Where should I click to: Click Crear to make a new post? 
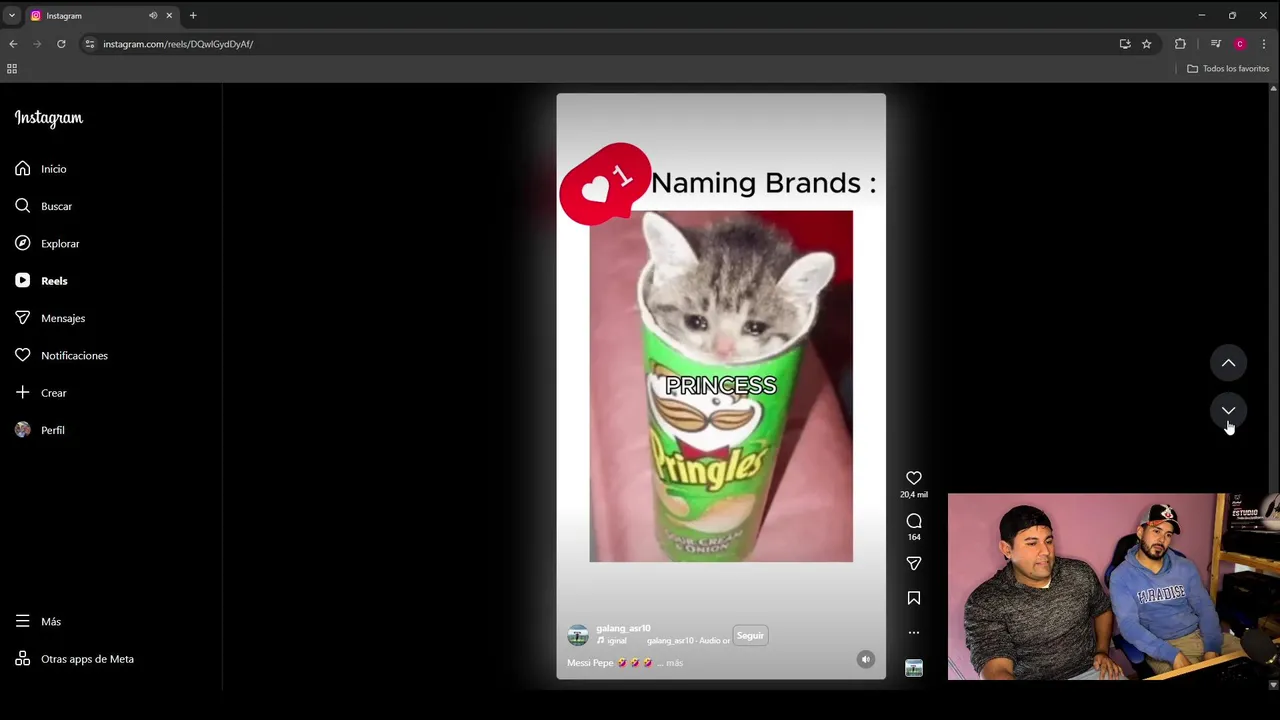41,393
